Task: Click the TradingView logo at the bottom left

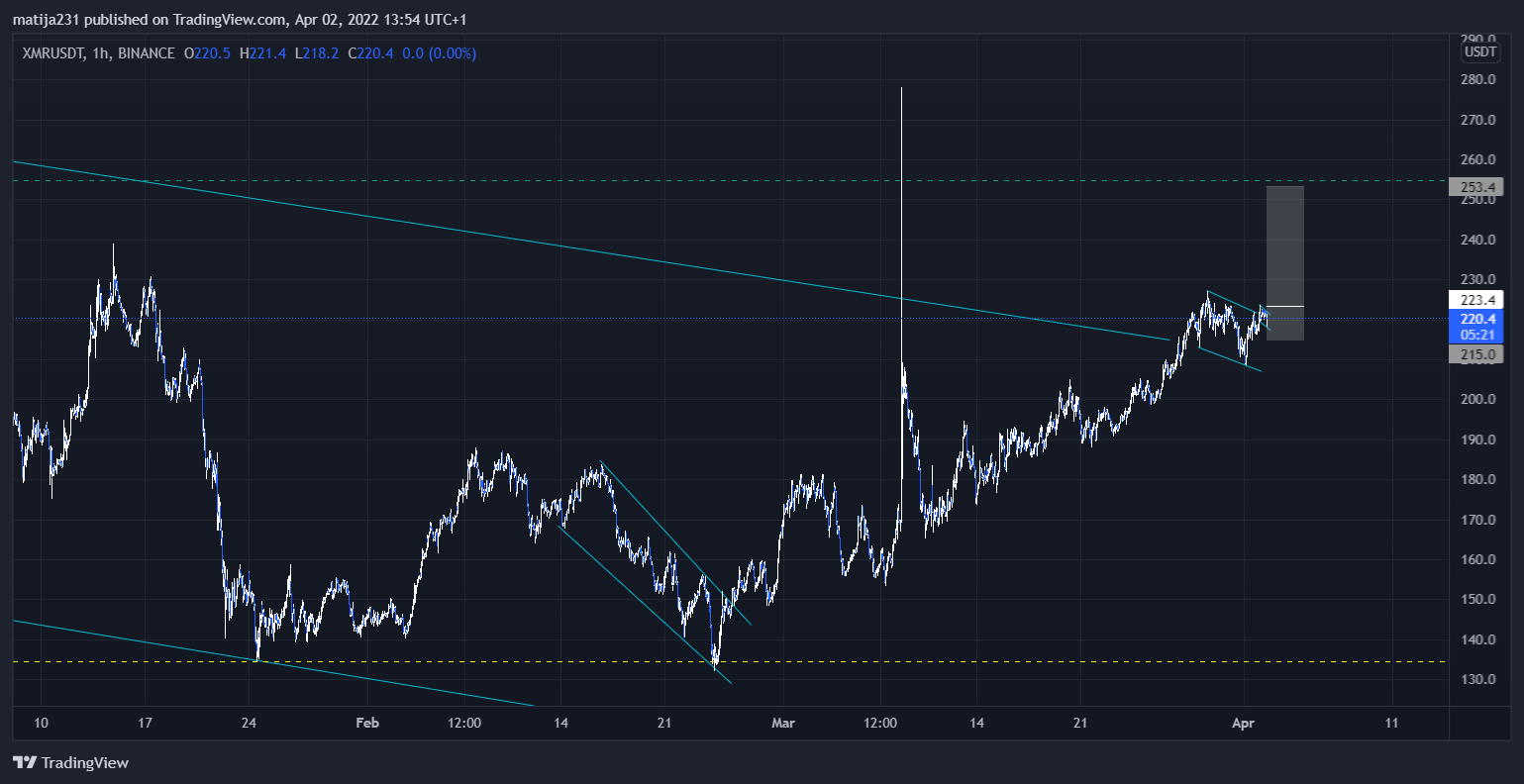Action: 70,762
